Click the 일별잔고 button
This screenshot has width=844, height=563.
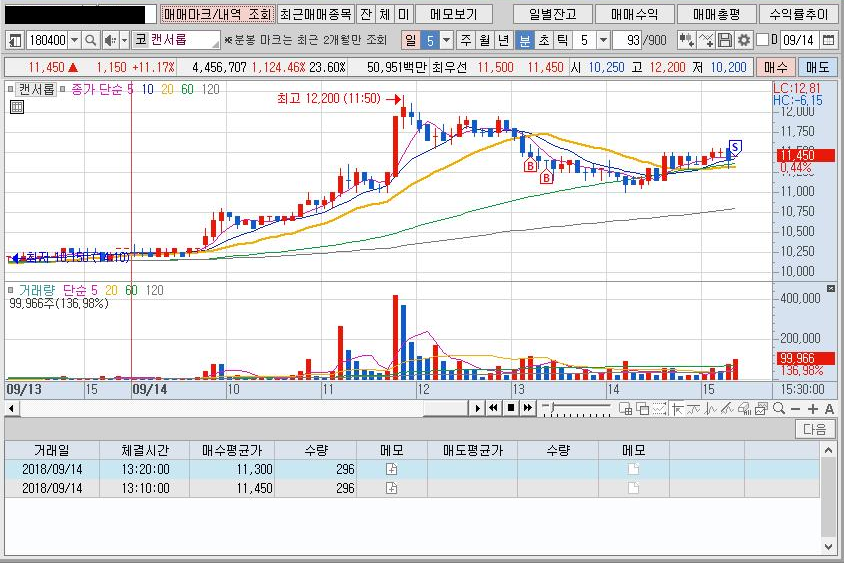tap(552, 14)
